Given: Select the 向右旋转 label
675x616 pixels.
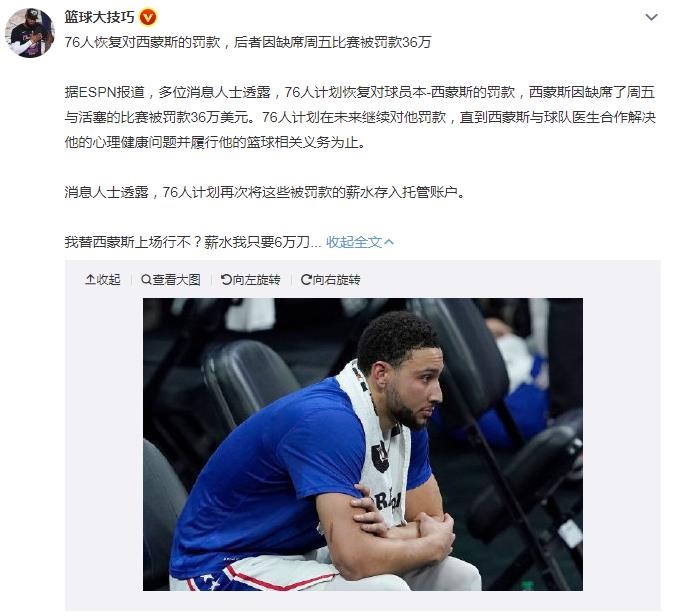Looking at the screenshot, I should point(337,279).
